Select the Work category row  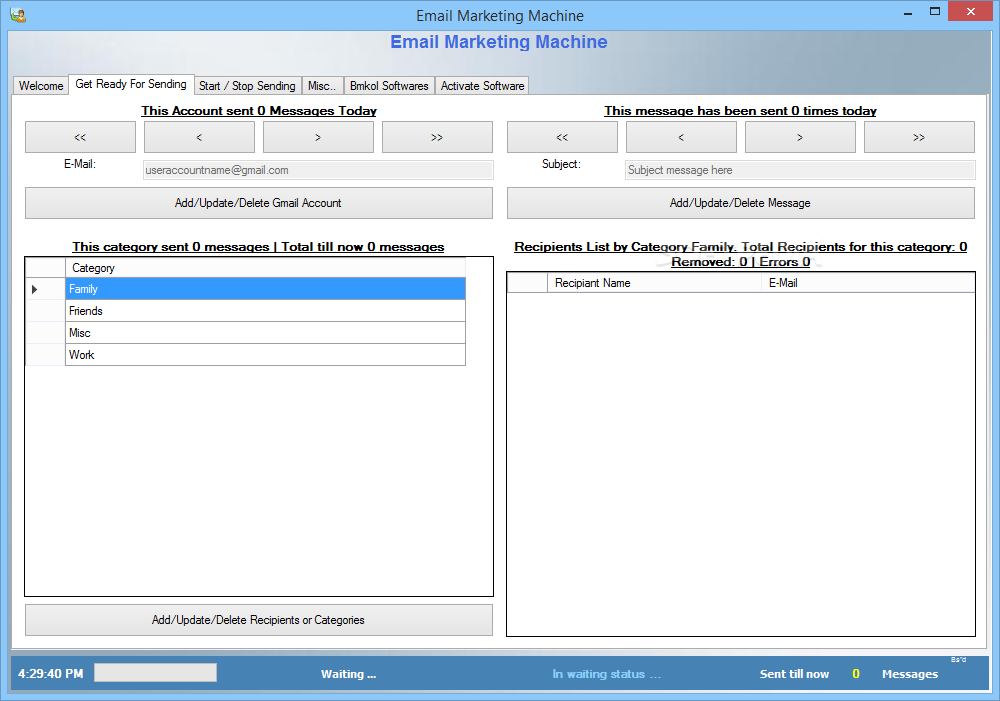[x=265, y=355]
